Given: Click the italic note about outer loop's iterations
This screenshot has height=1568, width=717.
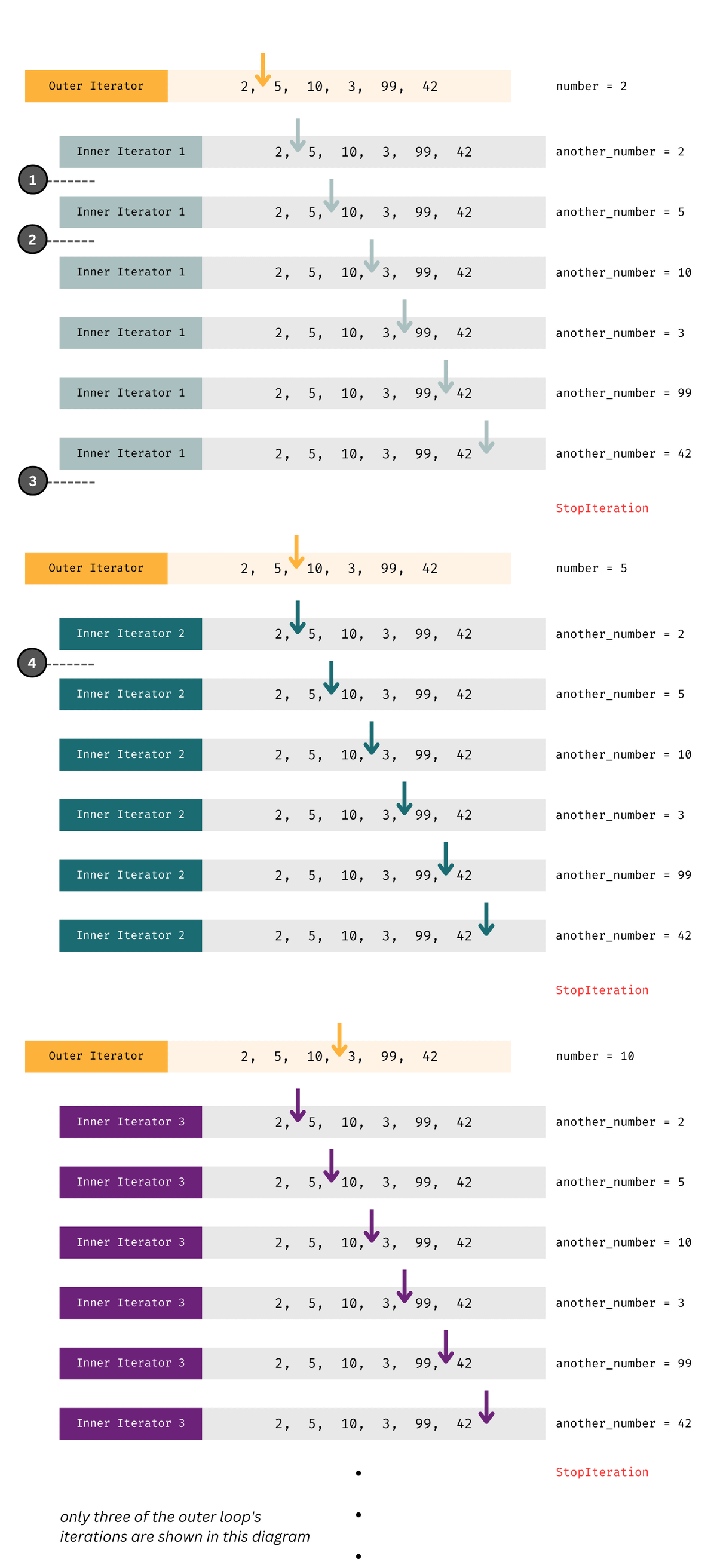Looking at the screenshot, I should tap(185, 1526).
